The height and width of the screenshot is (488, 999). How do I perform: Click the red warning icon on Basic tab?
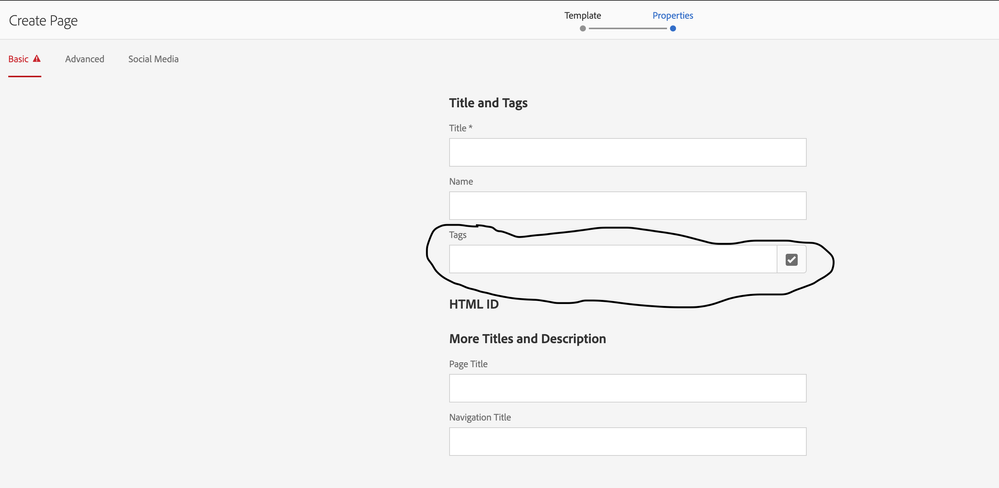point(37,59)
